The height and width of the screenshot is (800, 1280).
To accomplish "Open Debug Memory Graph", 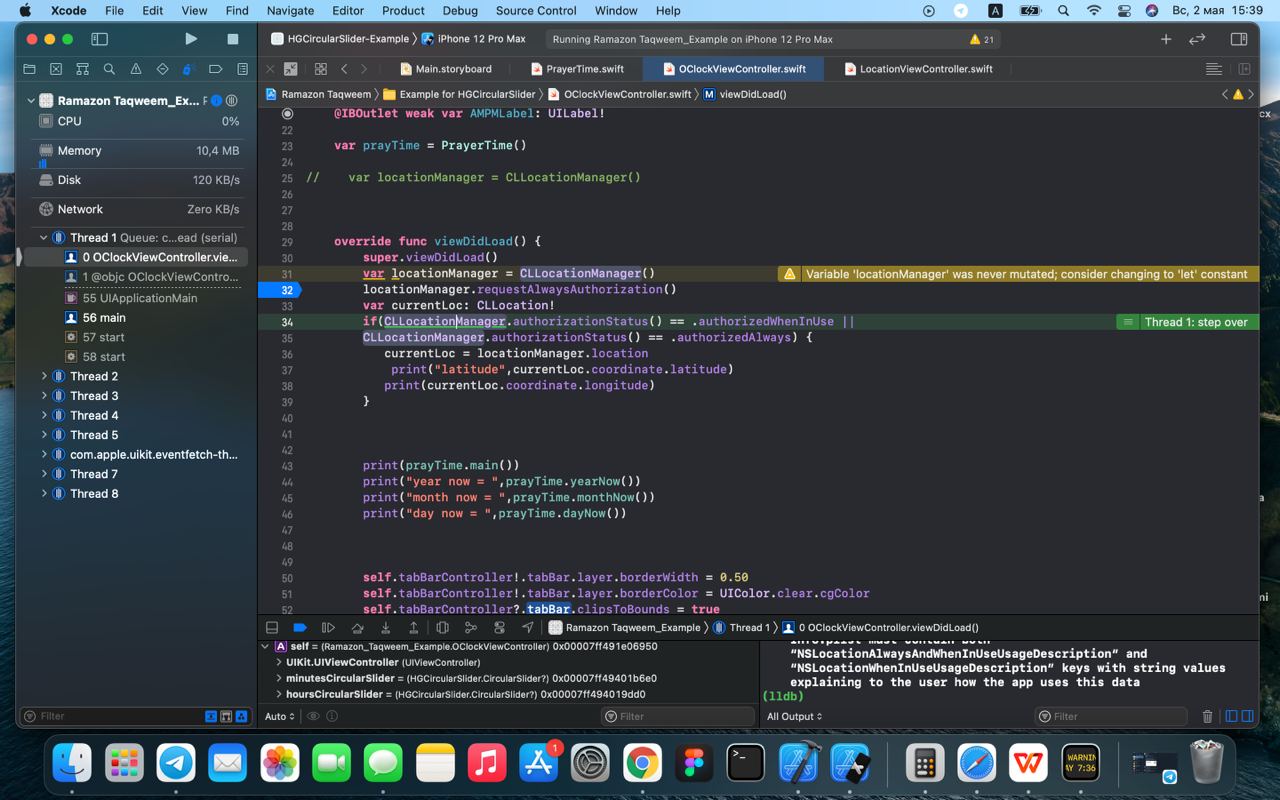I will tap(471, 627).
